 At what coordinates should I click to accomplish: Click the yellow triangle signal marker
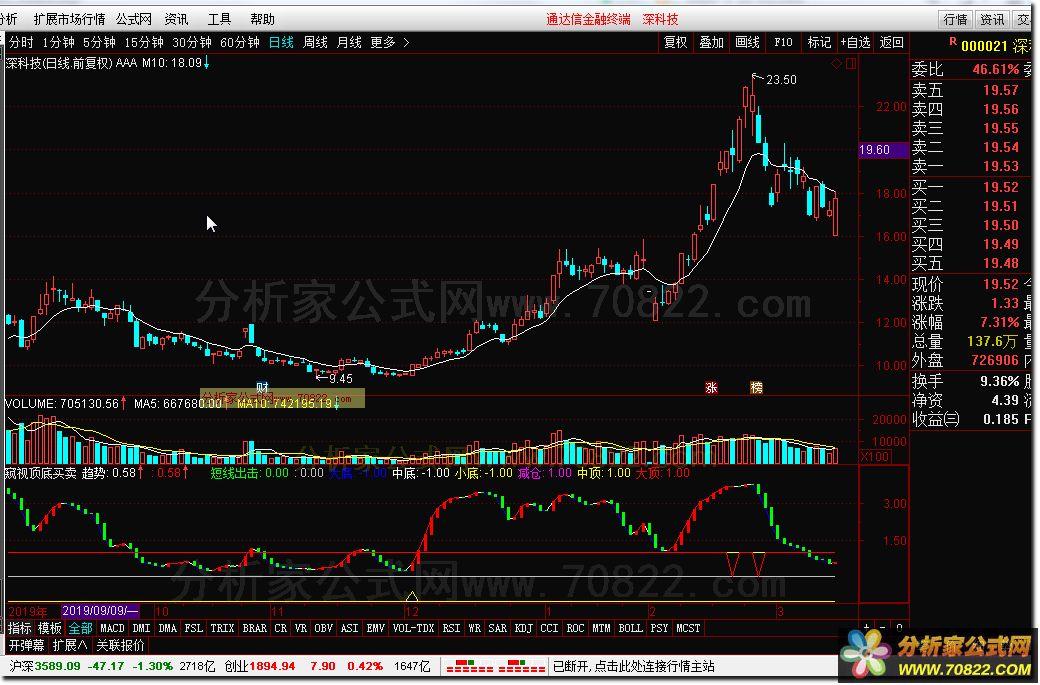[410, 597]
